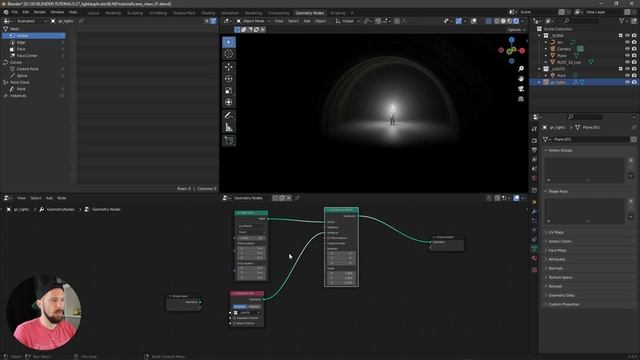This screenshot has width=640, height=360.
Task: Select the Add Cube tool
Action: [229, 140]
